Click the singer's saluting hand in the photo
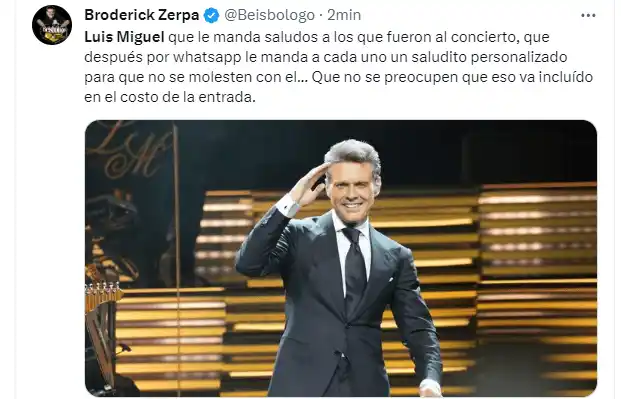The height and width of the screenshot is (399, 621). point(310,185)
